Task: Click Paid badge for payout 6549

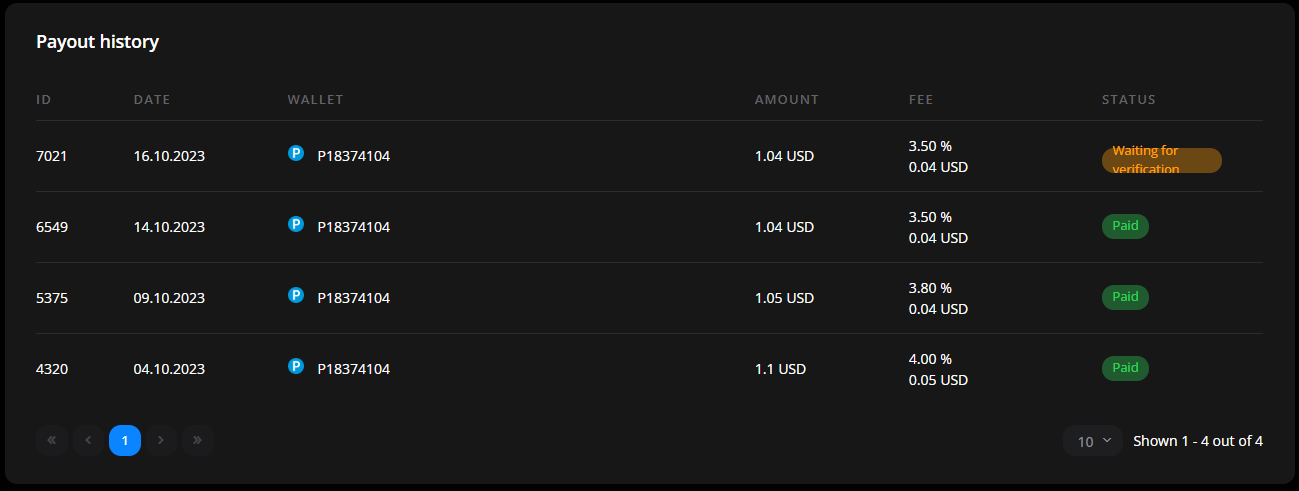Action: pyautogui.click(x=1125, y=226)
